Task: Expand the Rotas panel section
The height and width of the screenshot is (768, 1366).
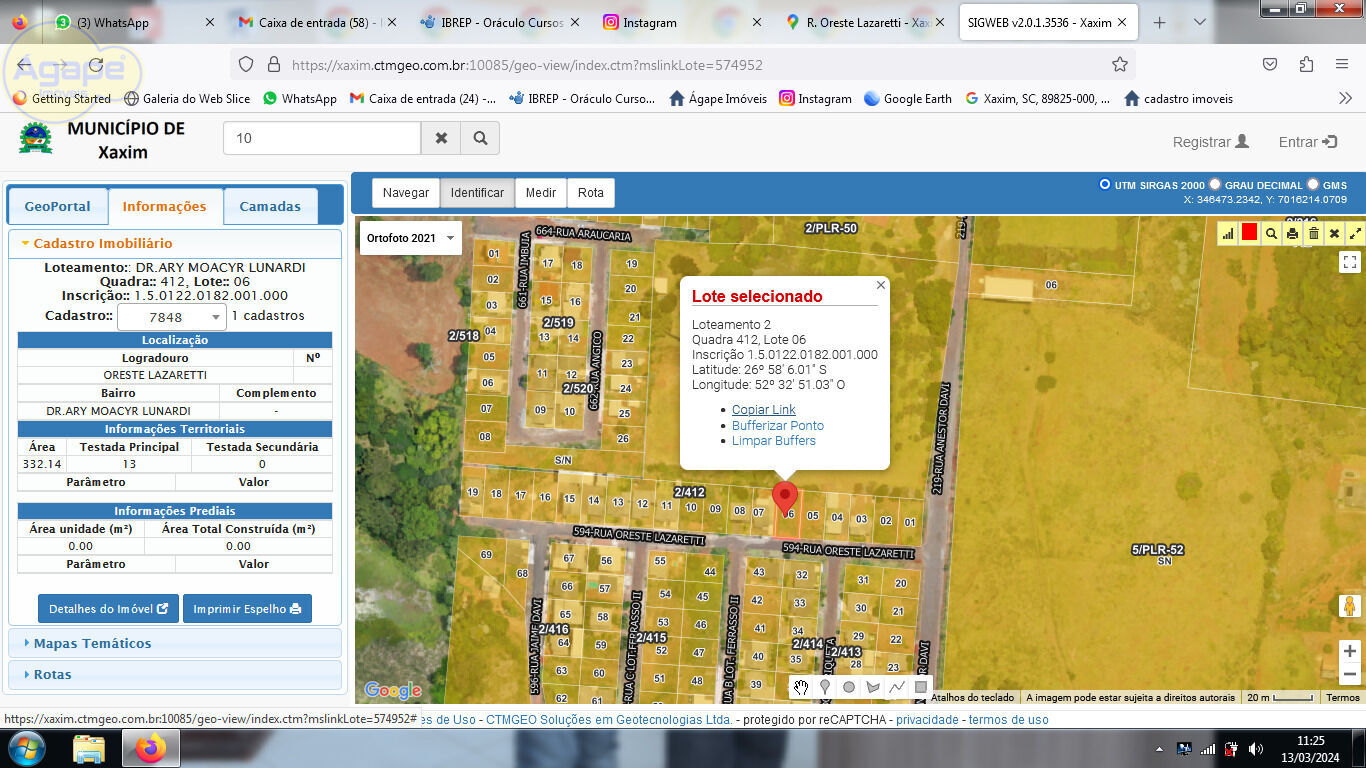Action: [52, 674]
